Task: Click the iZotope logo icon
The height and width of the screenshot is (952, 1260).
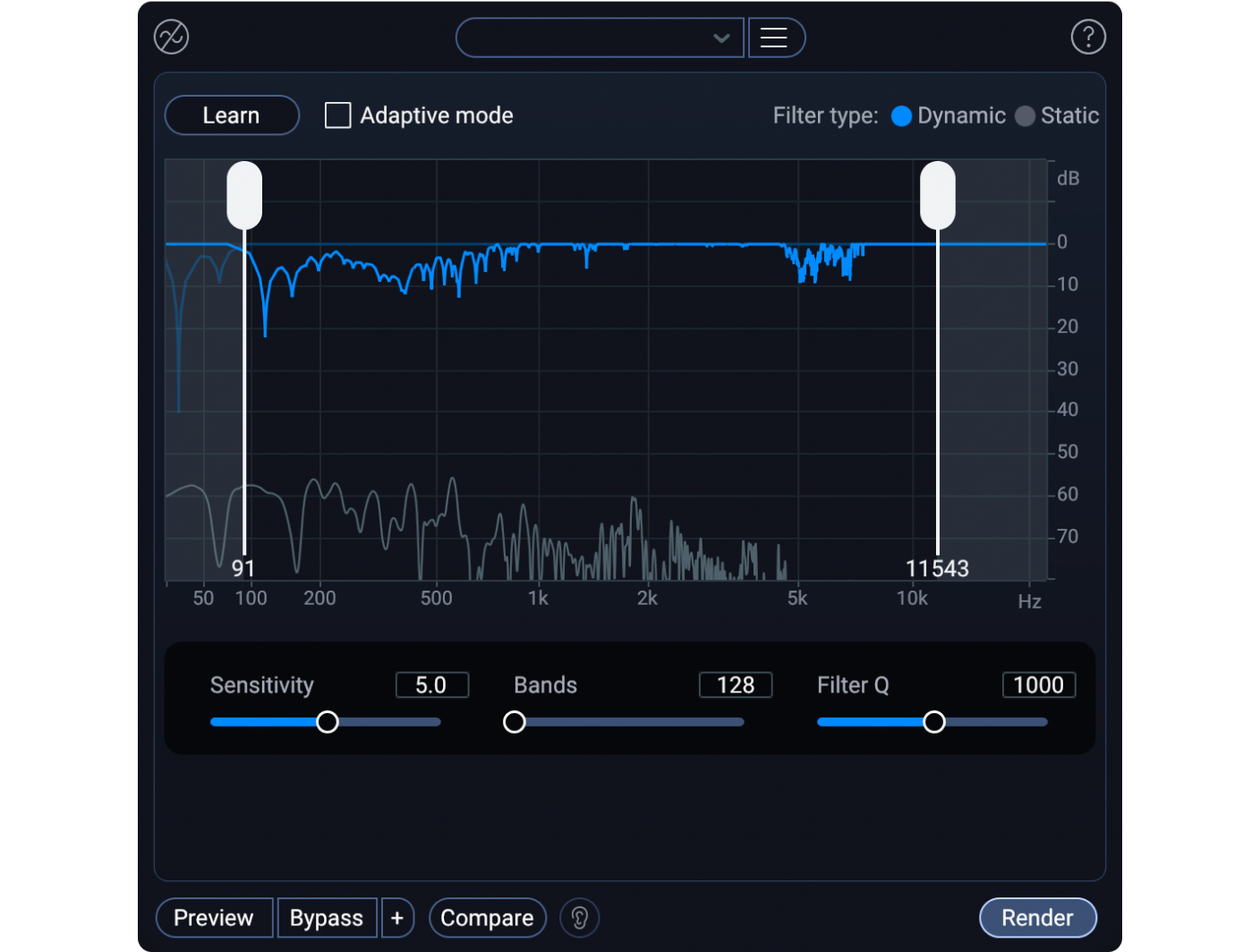Action: pos(170,37)
